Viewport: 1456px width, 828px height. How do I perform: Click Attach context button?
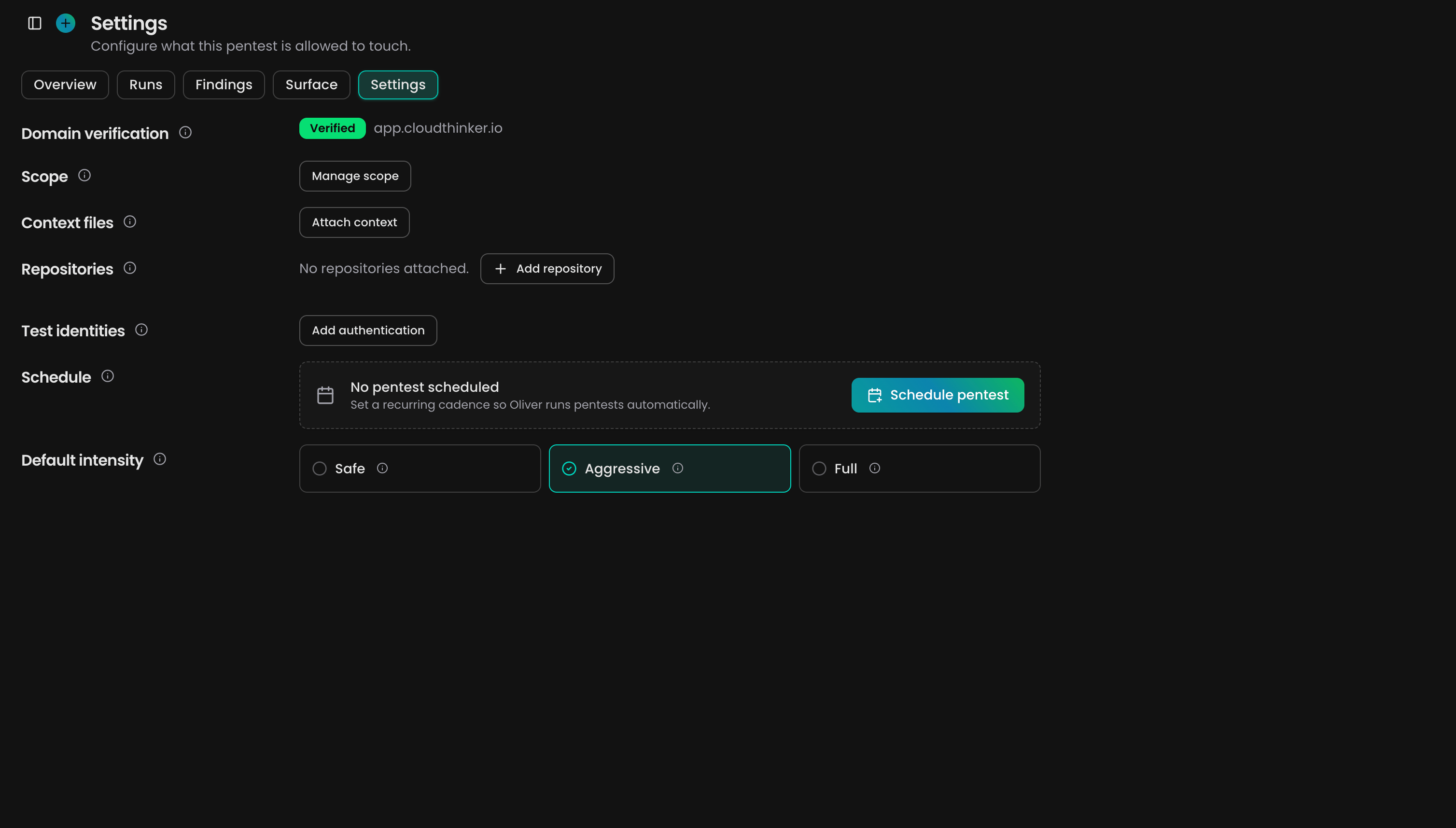pyautogui.click(x=354, y=222)
